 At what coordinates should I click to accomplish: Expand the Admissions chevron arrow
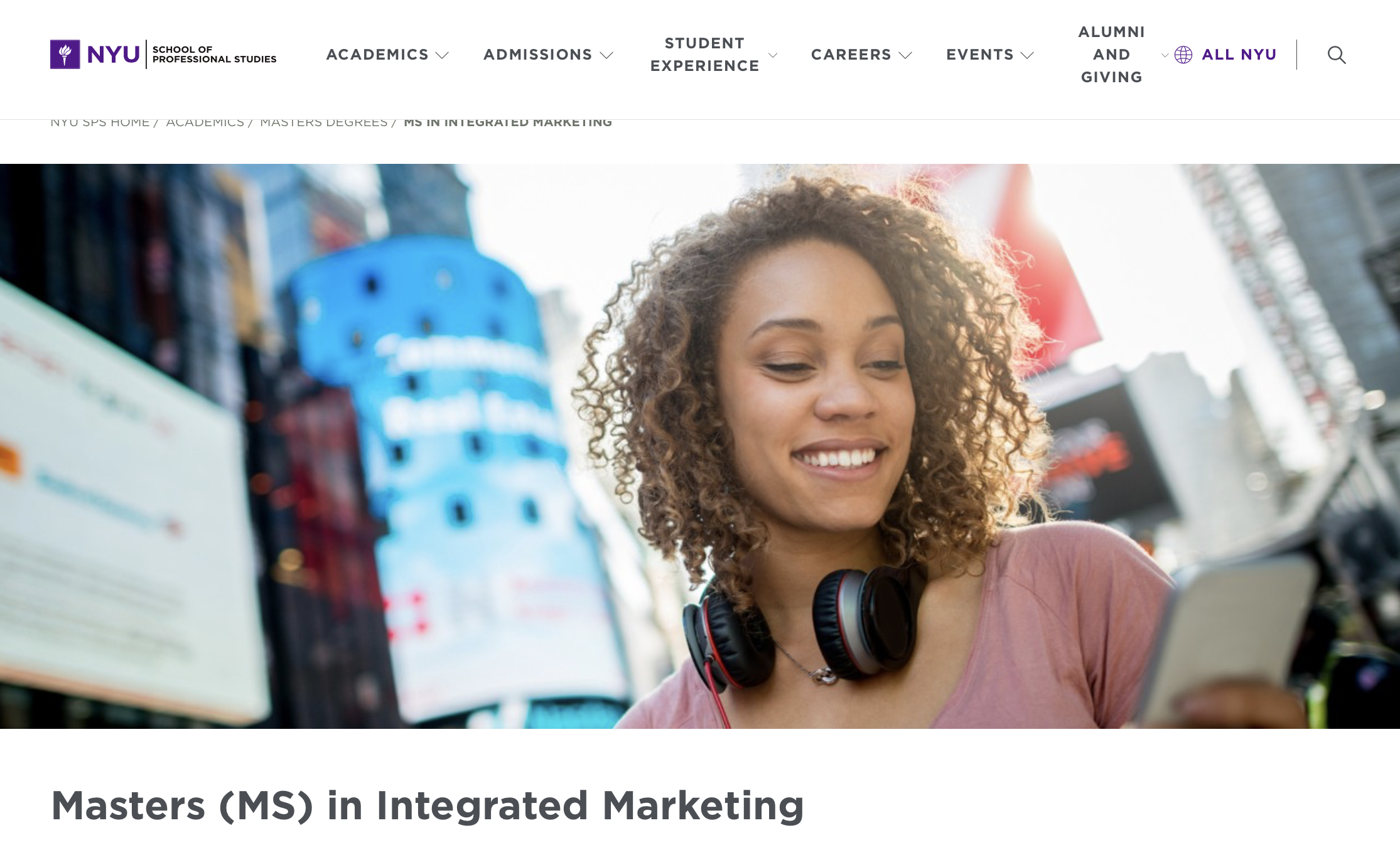tap(606, 55)
